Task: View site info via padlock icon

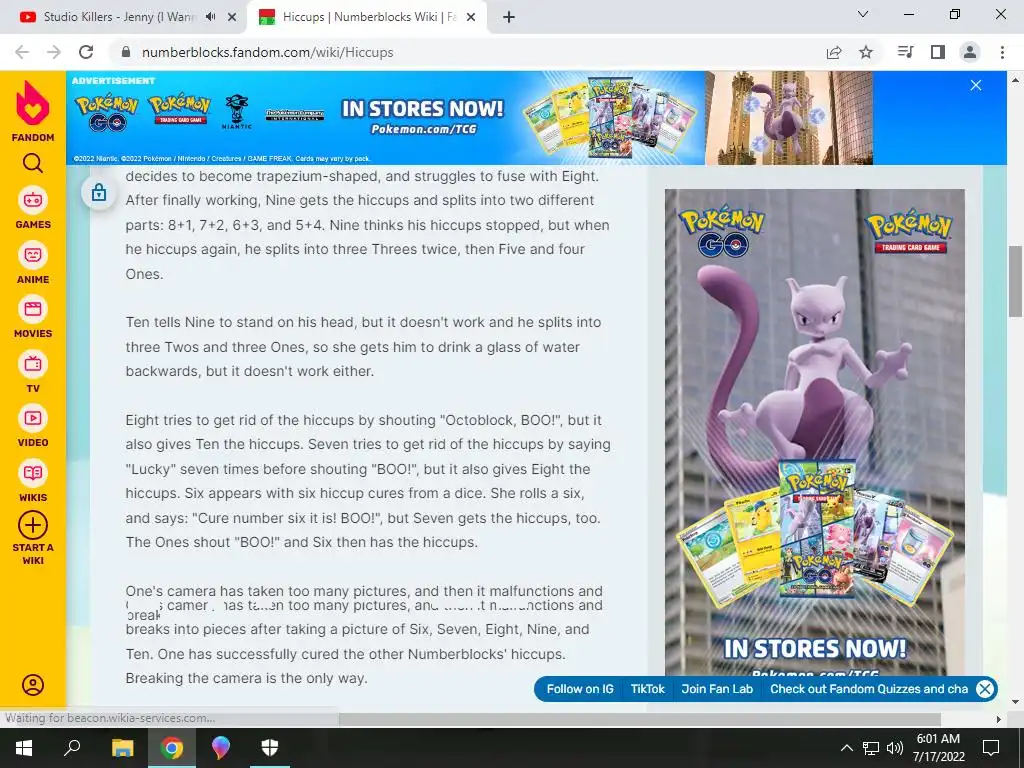Action: [x=126, y=52]
